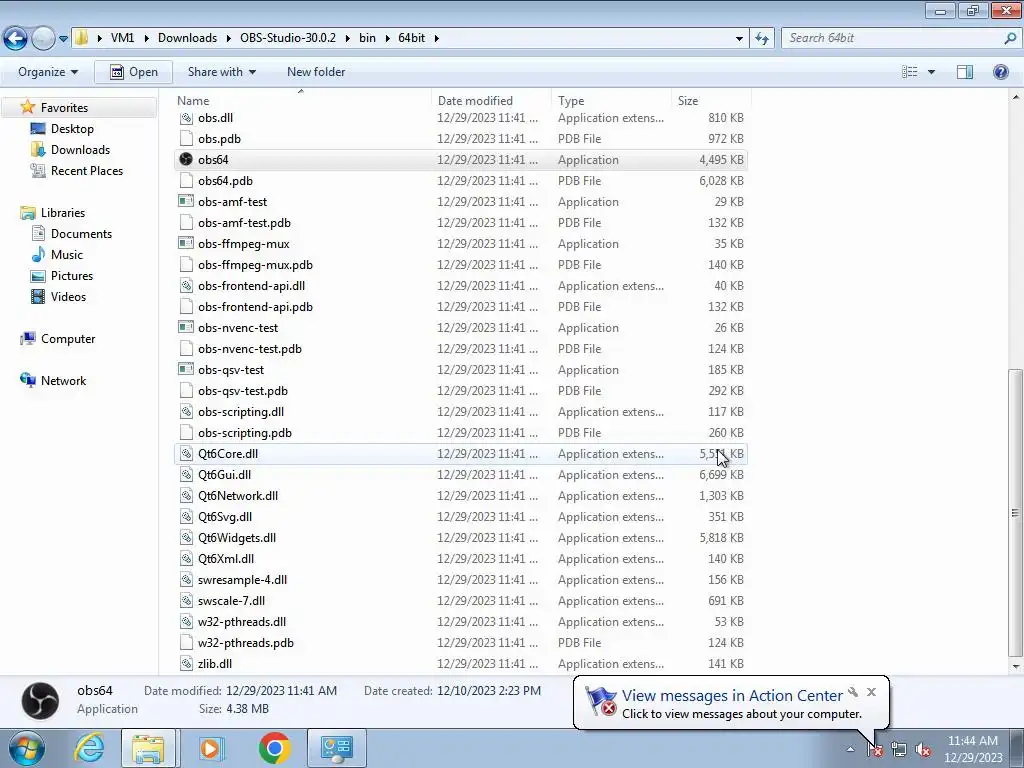The width and height of the screenshot is (1024, 768).
Task: Open Desktop in Favorites
Action: (x=72, y=129)
